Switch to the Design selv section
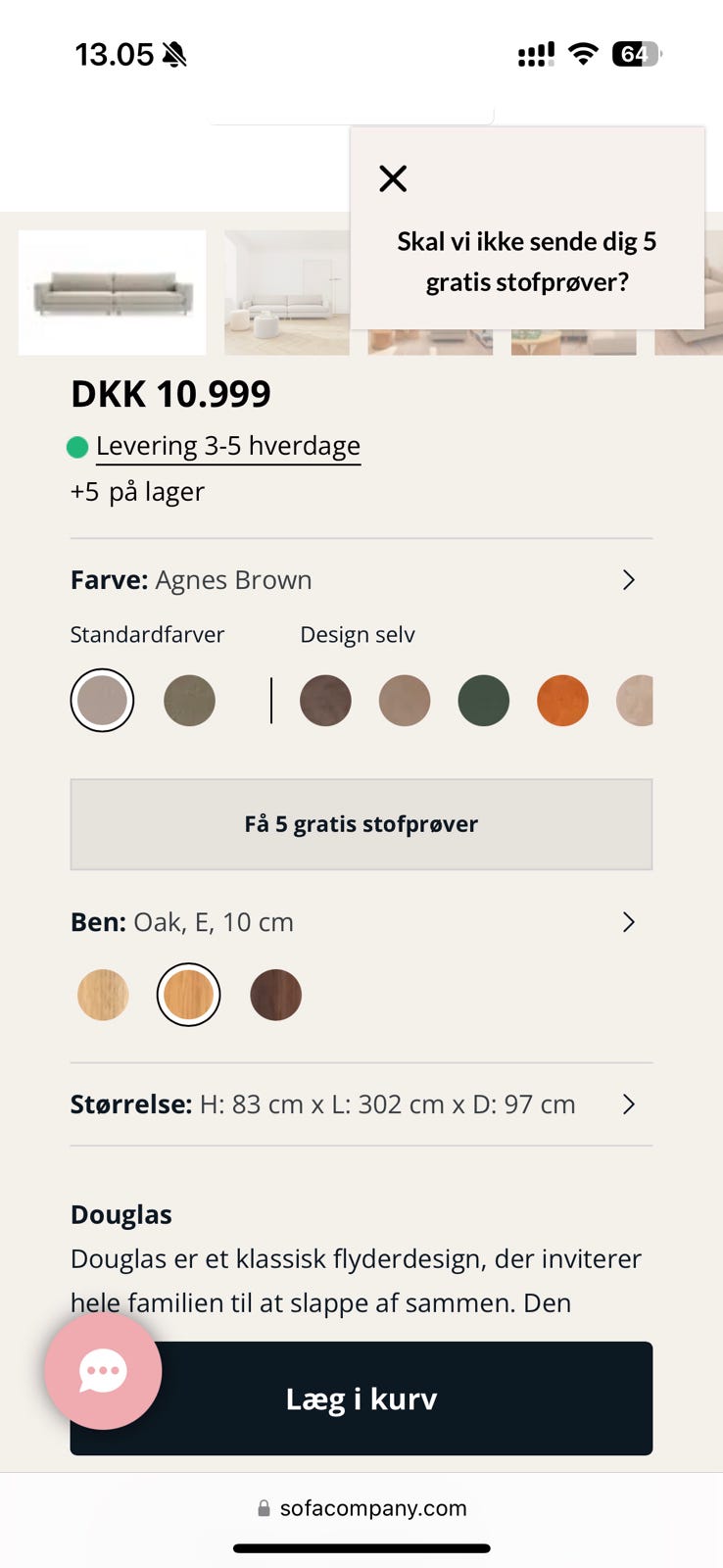 pos(358,635)
